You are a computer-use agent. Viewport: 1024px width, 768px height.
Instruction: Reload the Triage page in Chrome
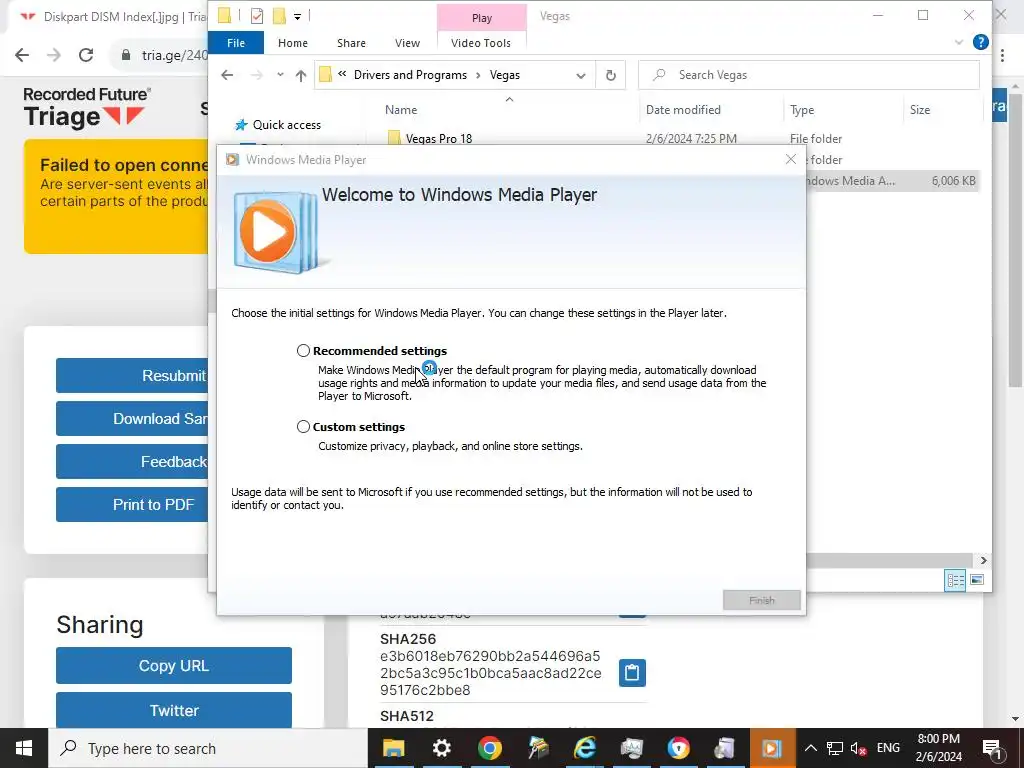pyautogui.click(x=86, y=55)
